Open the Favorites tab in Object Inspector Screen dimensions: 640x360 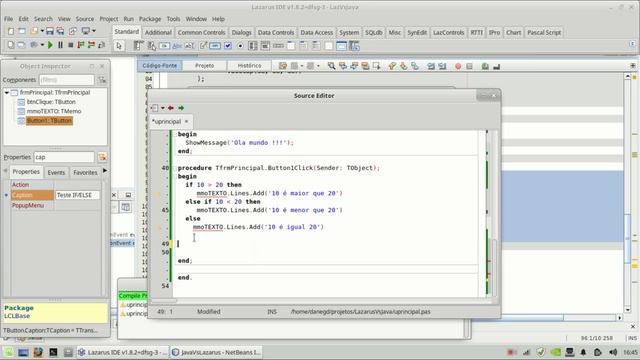point(85,172)
